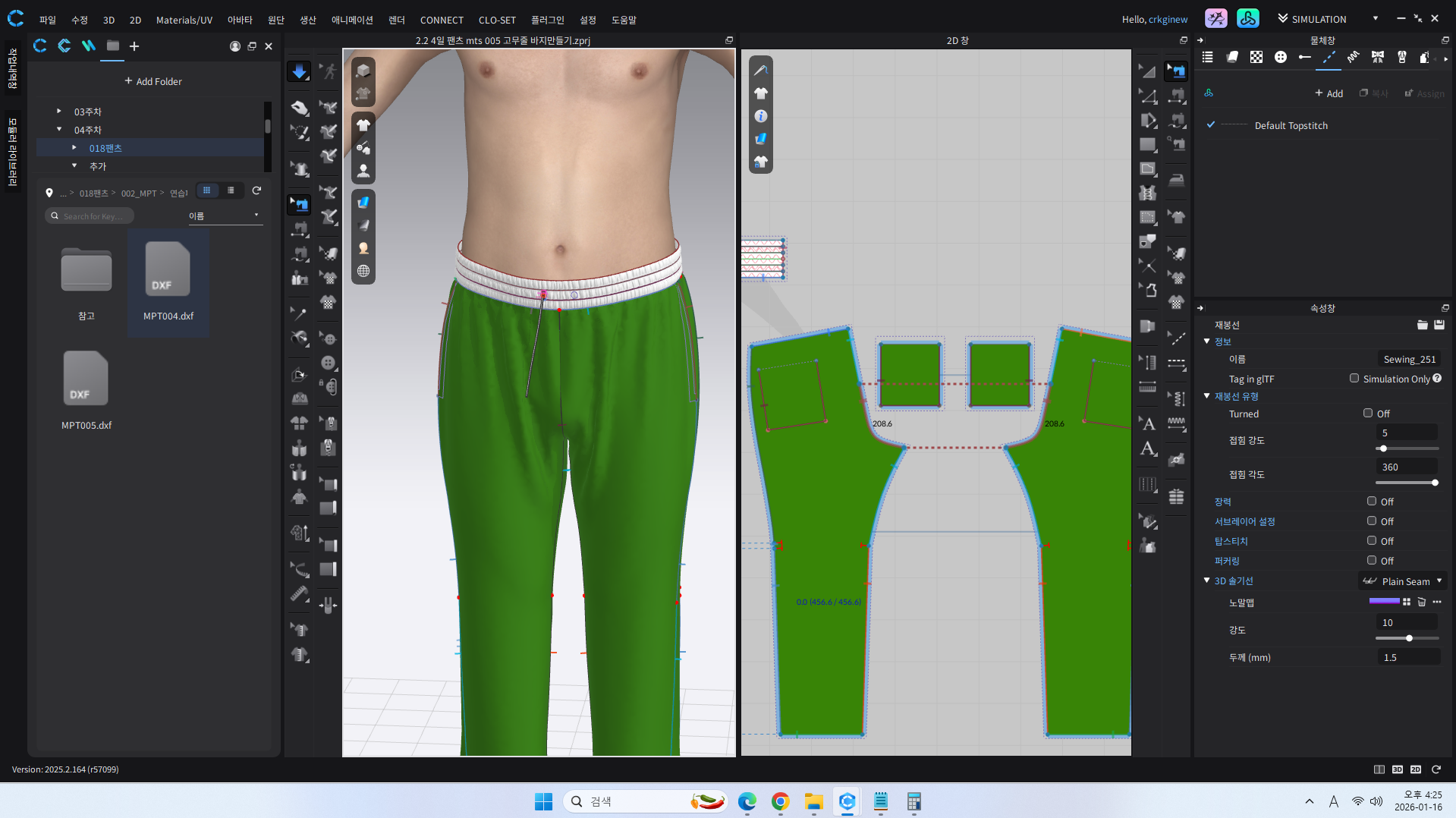Click the refresh icon in library path bar
The height and width of the screenshot is (818, 1456).
(256, 190)
